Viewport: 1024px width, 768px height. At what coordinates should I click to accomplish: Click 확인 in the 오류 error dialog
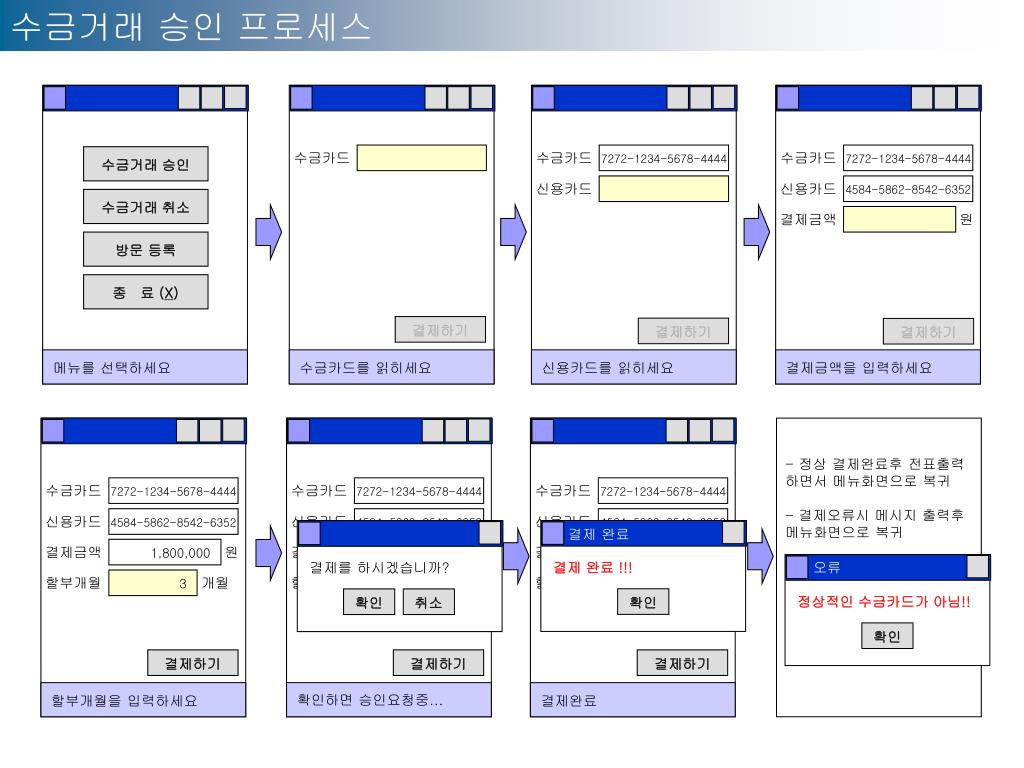click(x=887, y=635)
